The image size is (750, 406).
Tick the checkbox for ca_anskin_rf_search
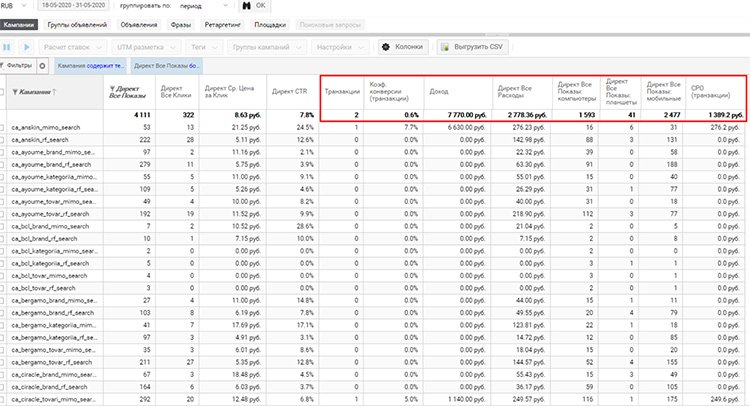coord(2,140)
